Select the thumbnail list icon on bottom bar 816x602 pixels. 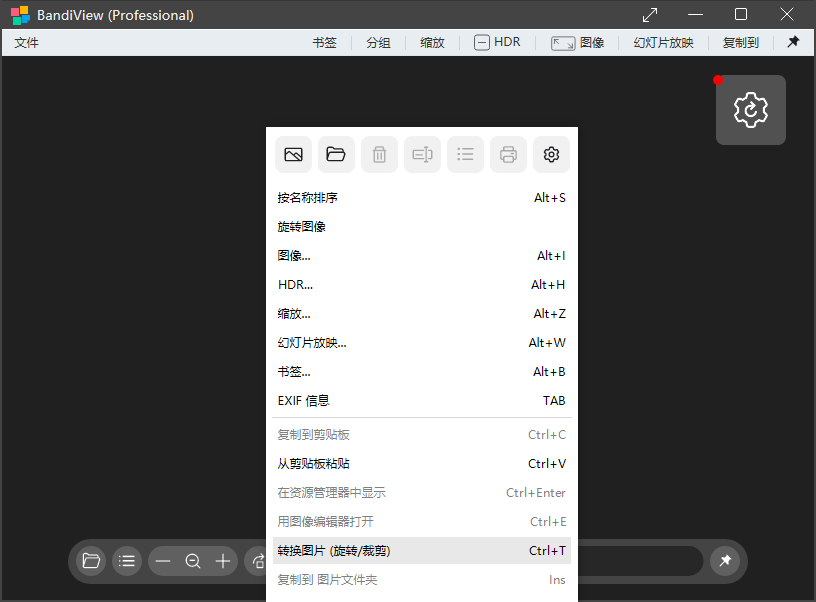(126, 561)
